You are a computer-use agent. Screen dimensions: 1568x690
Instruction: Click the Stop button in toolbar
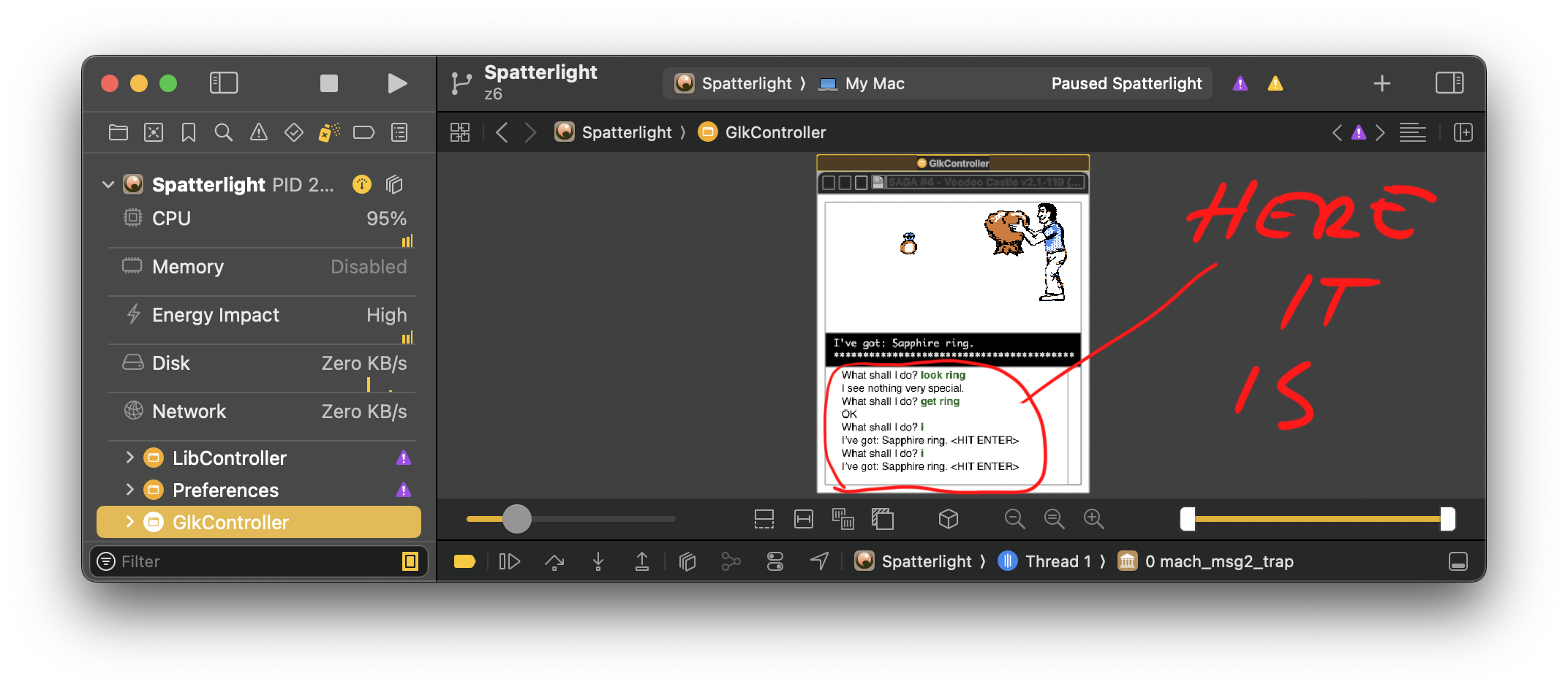(329, 83)
